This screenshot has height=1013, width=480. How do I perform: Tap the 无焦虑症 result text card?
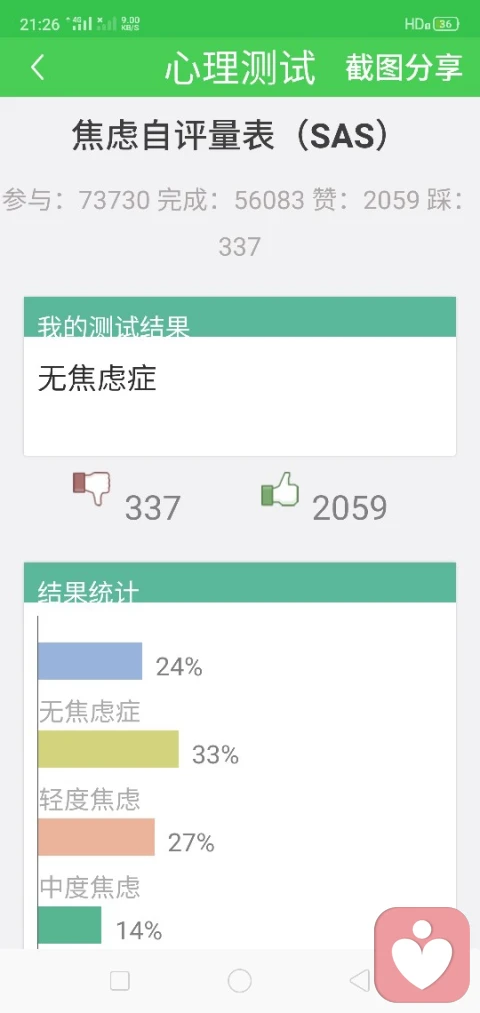pos(240,396)
